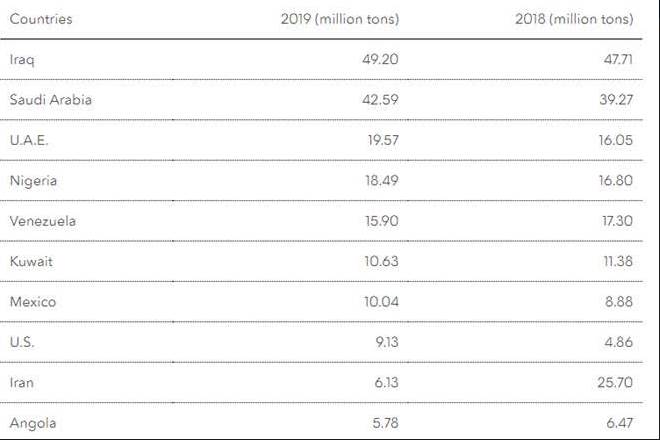
Task: Select Saudi Arabia's 2018 value 39.27
Action: [614, 100]
